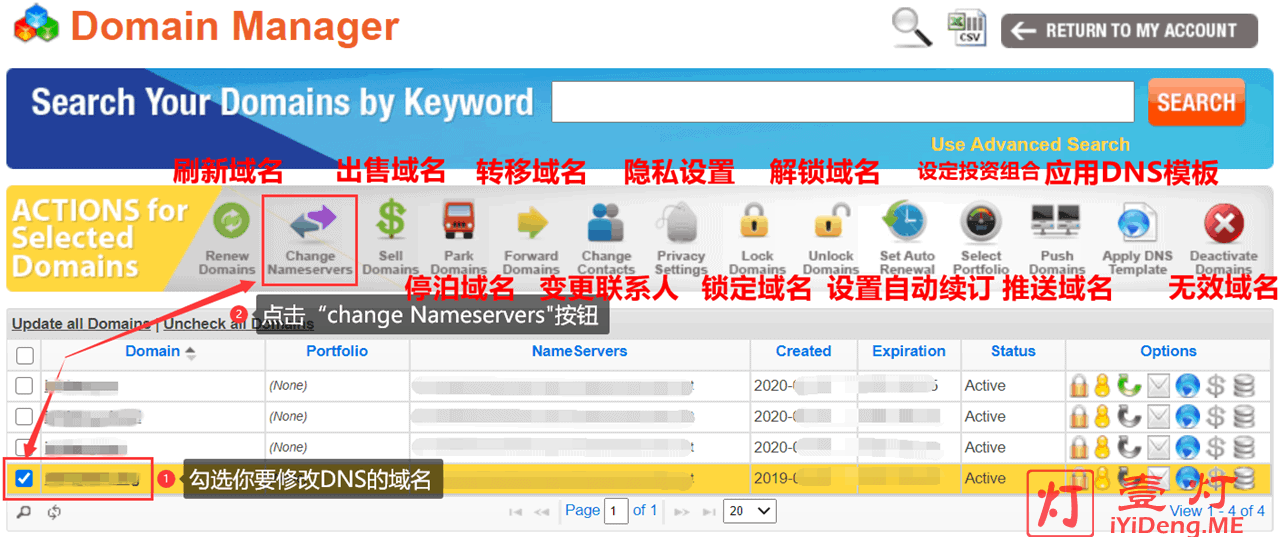Image resolution: width=1280 pixels, height=537 pixels.
Task: Open the contact person icon in first domain row
Action: pos(1102,386)
